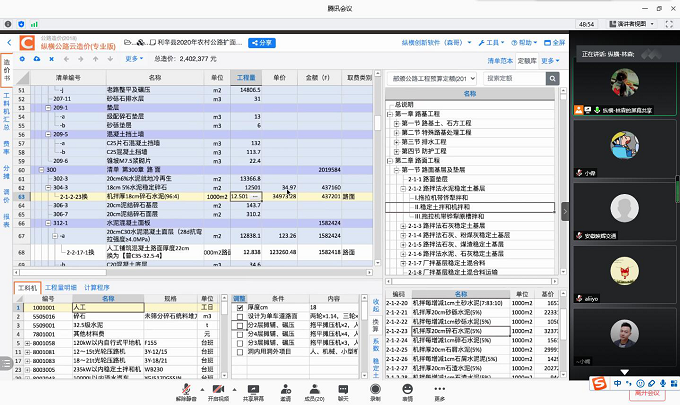Open the 纵横创新软件 account dropdown
This screenshot has width=680, height=405.
point(436,42)
